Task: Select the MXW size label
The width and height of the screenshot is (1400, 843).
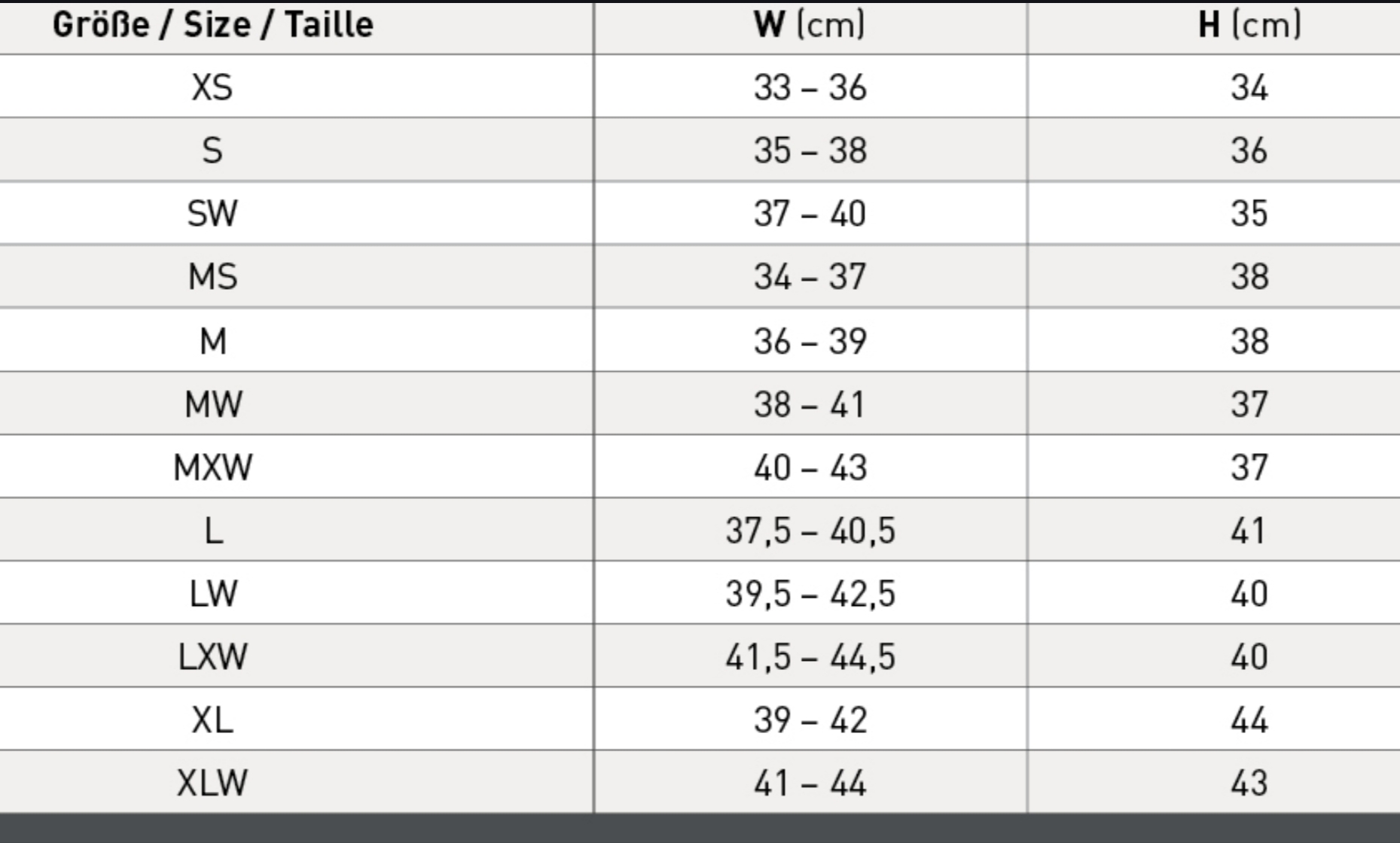Action: pyautogui.click(x=213, y=467)
